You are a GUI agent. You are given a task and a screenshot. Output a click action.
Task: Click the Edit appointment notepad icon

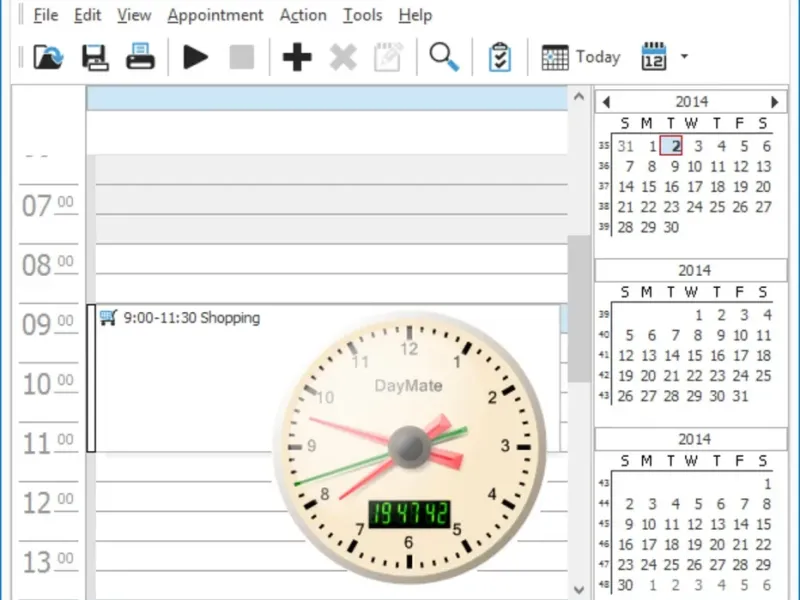[x=389, y=57]
